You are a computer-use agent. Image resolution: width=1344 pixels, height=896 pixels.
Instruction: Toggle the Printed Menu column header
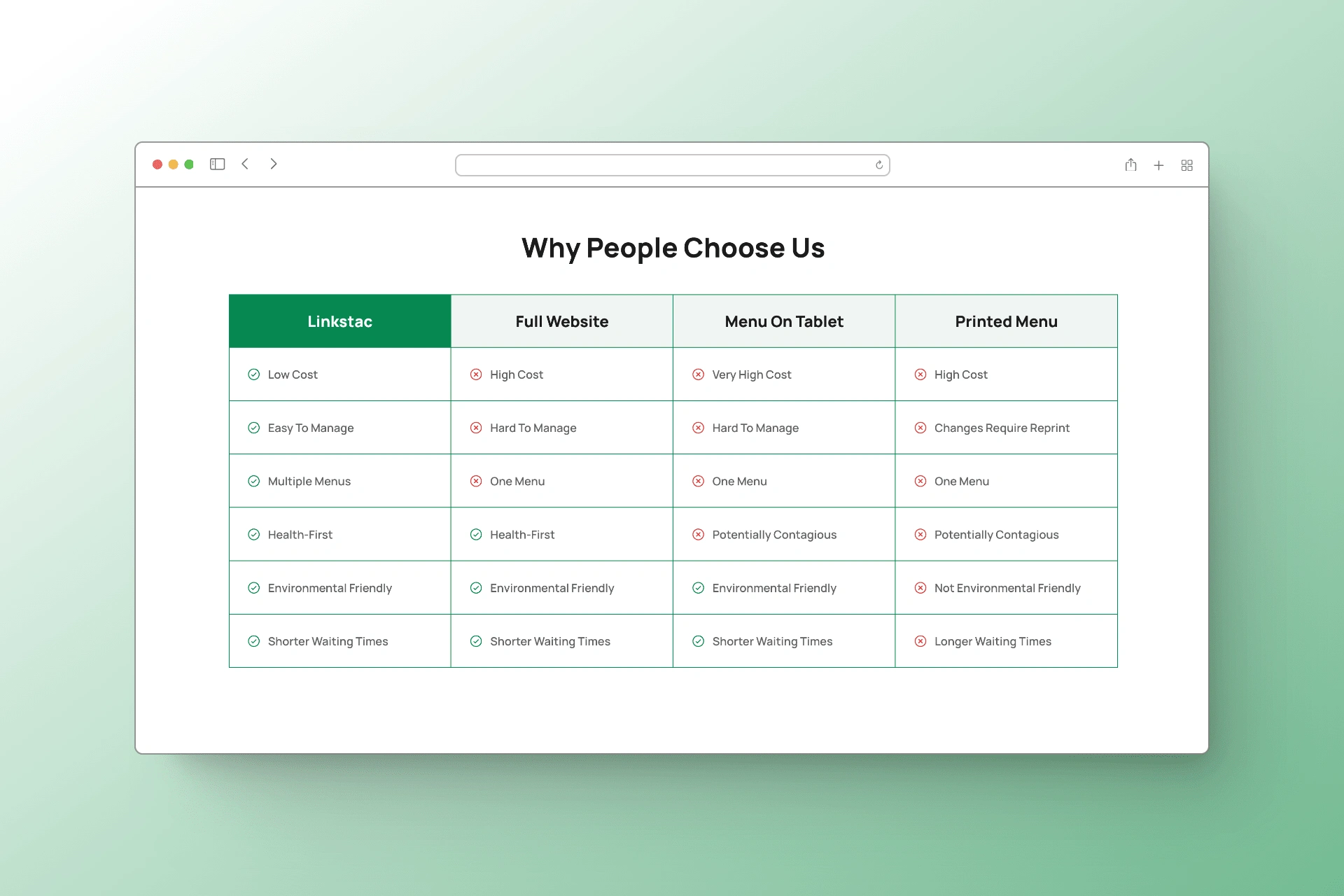(x=1005, y=321)
